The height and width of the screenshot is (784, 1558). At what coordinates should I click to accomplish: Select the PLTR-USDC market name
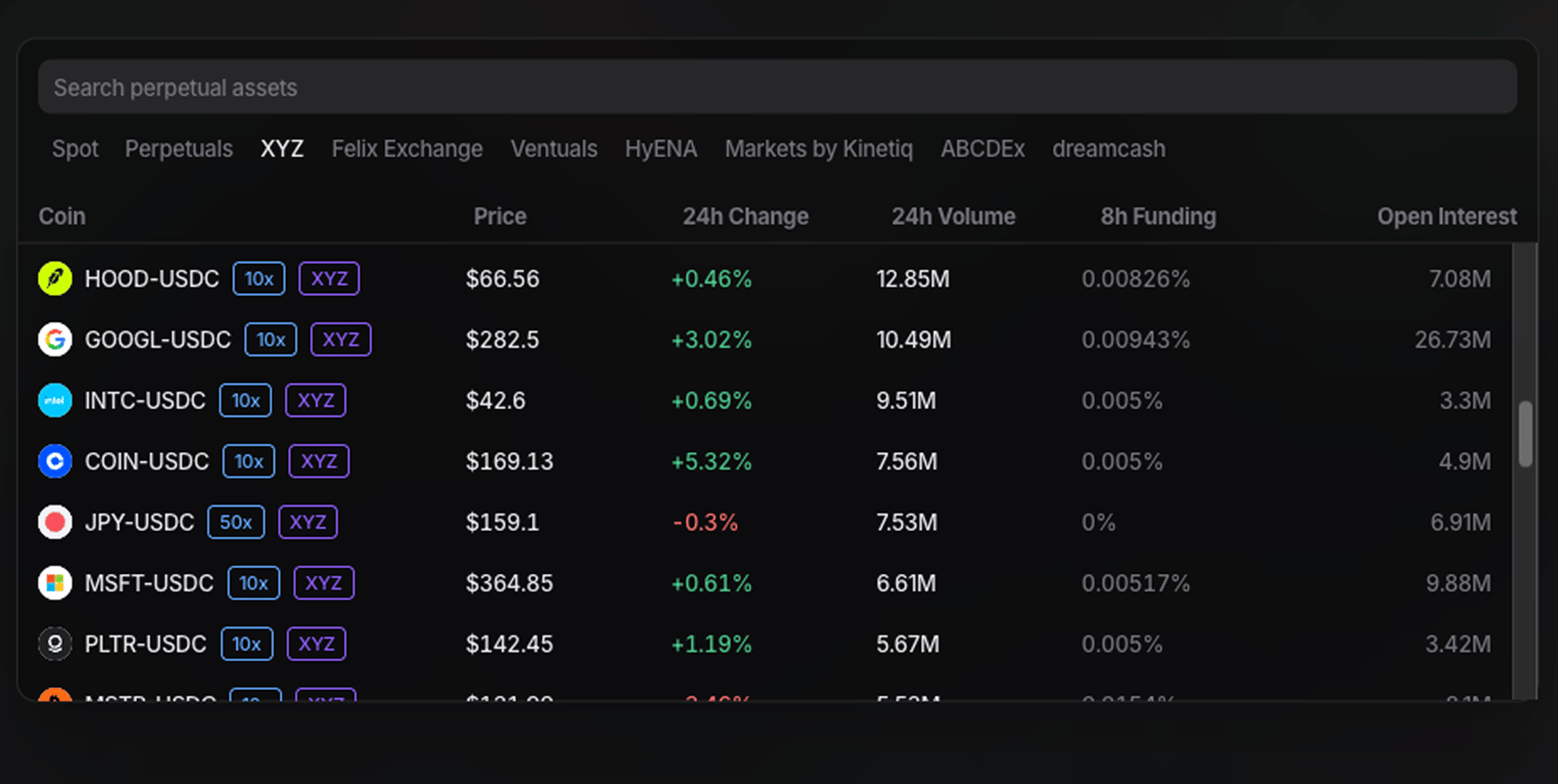pos(145,644)
